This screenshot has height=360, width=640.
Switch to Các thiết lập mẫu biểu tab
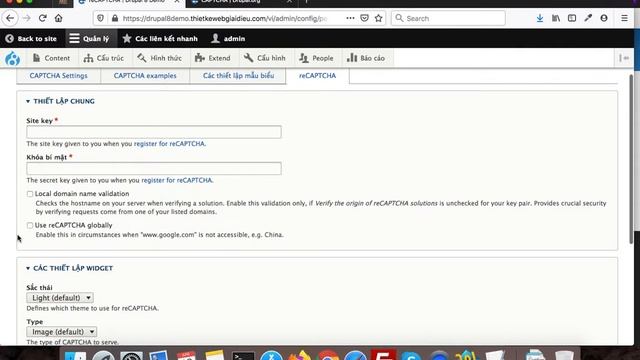click(x=238, y=76)
